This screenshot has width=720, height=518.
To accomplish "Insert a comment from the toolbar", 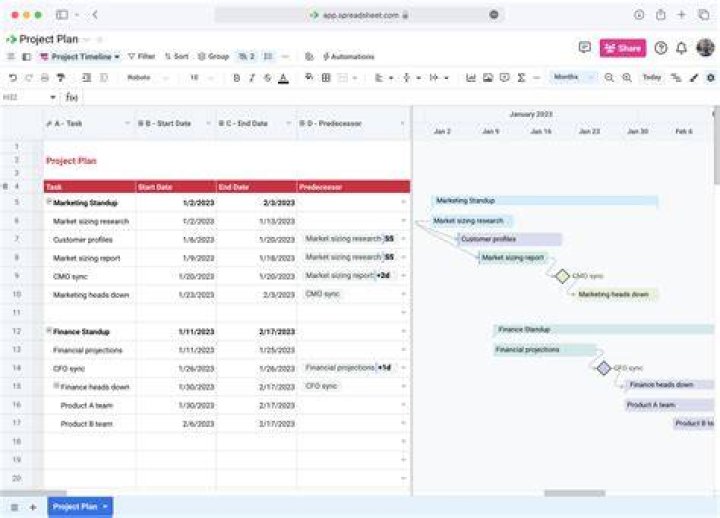I will [504, 78].
